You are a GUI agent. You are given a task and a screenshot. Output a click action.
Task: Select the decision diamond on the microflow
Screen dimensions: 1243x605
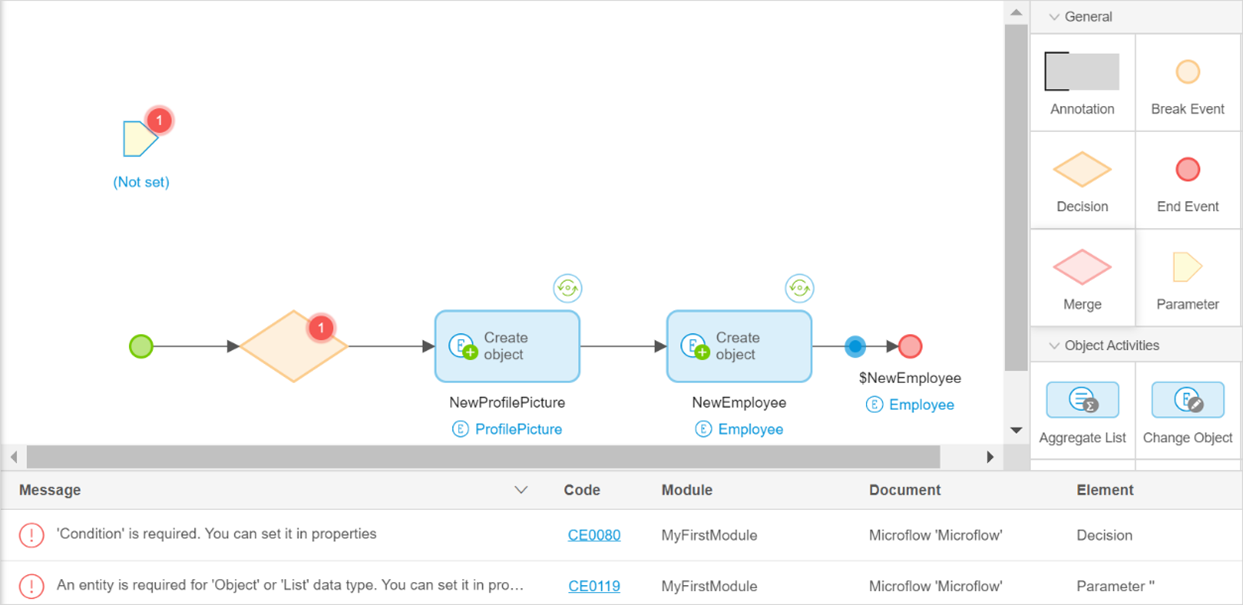tap(293, 347)
